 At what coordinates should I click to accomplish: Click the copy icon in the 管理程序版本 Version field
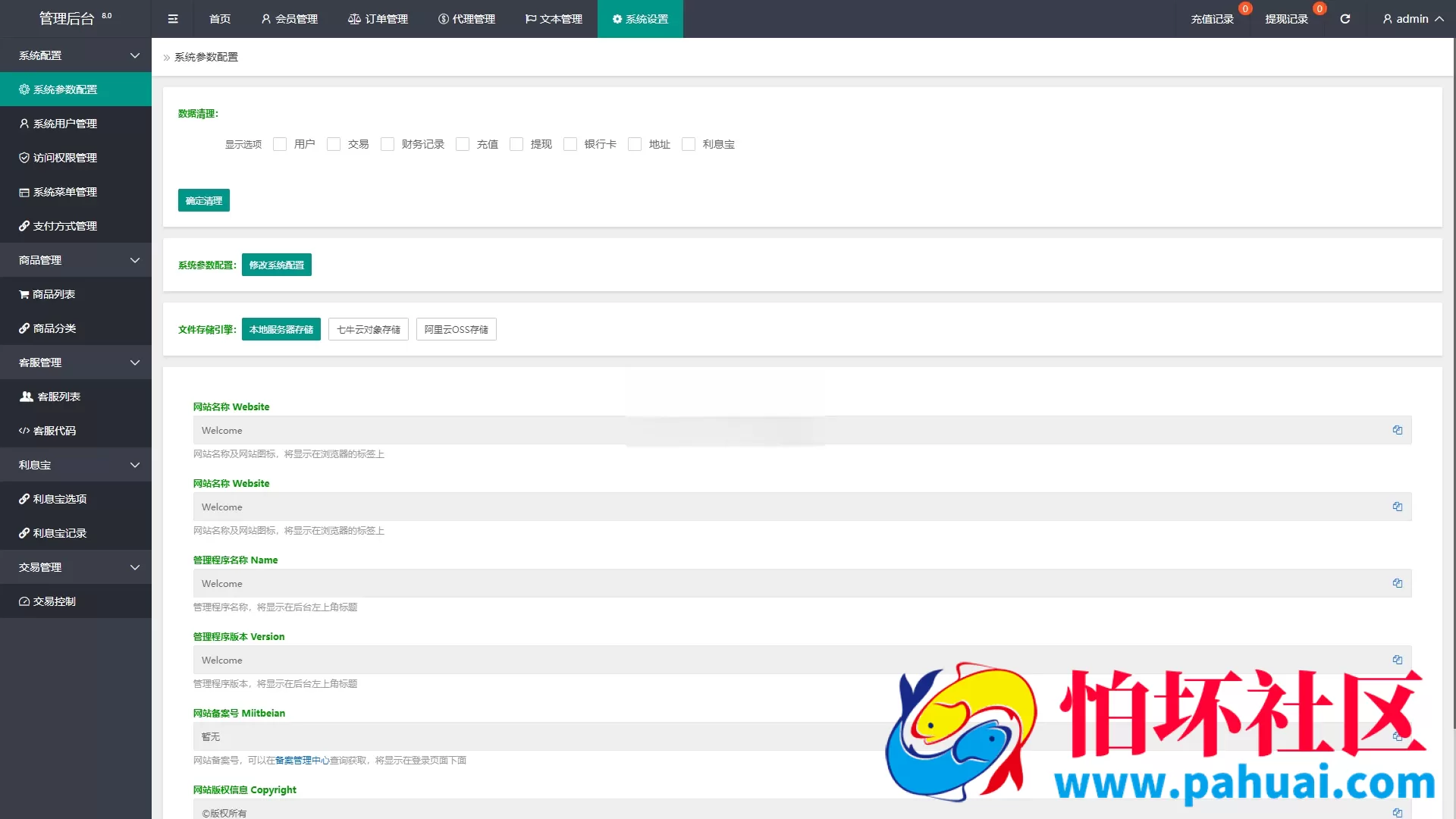click(x=1397, y=660)
